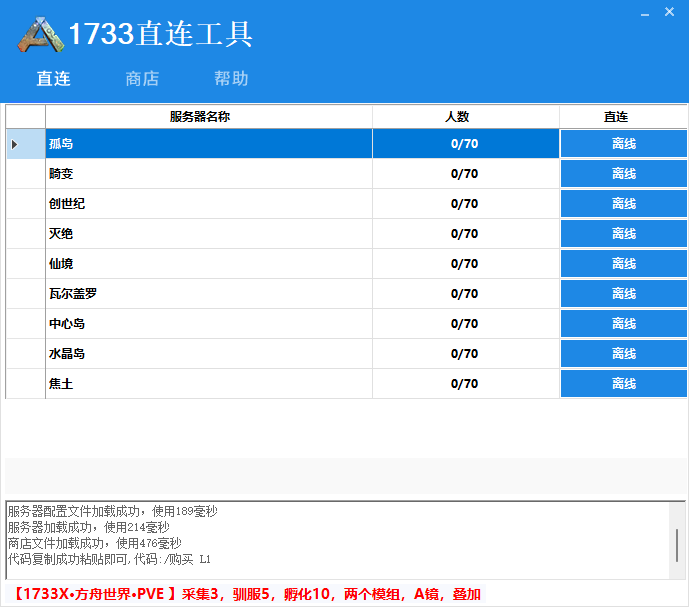Click the red 1733X•方舟世界•PVE banner text
689x607 pixels.
tap(246, 594)
